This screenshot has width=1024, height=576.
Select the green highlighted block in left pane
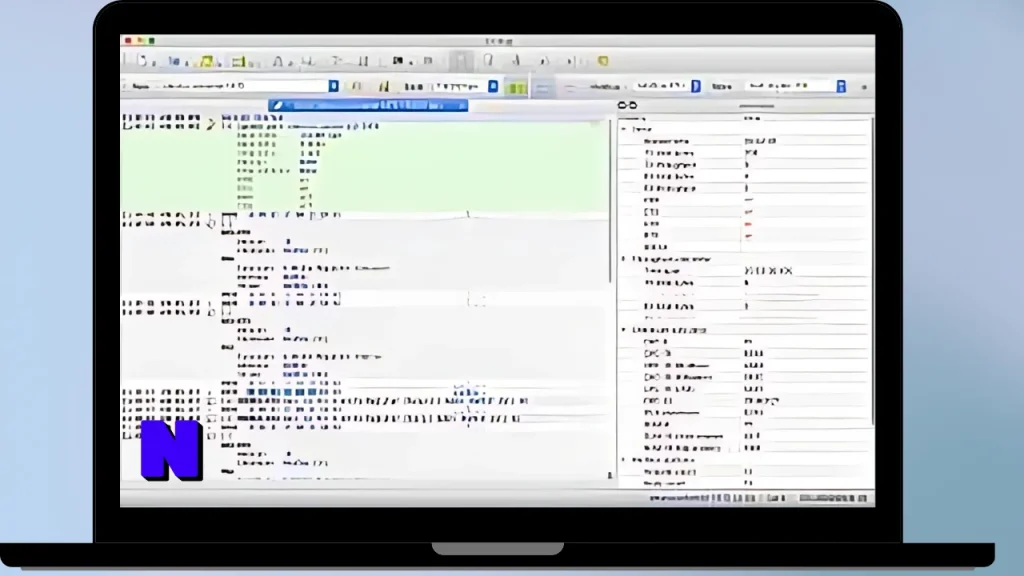point(364,167)
